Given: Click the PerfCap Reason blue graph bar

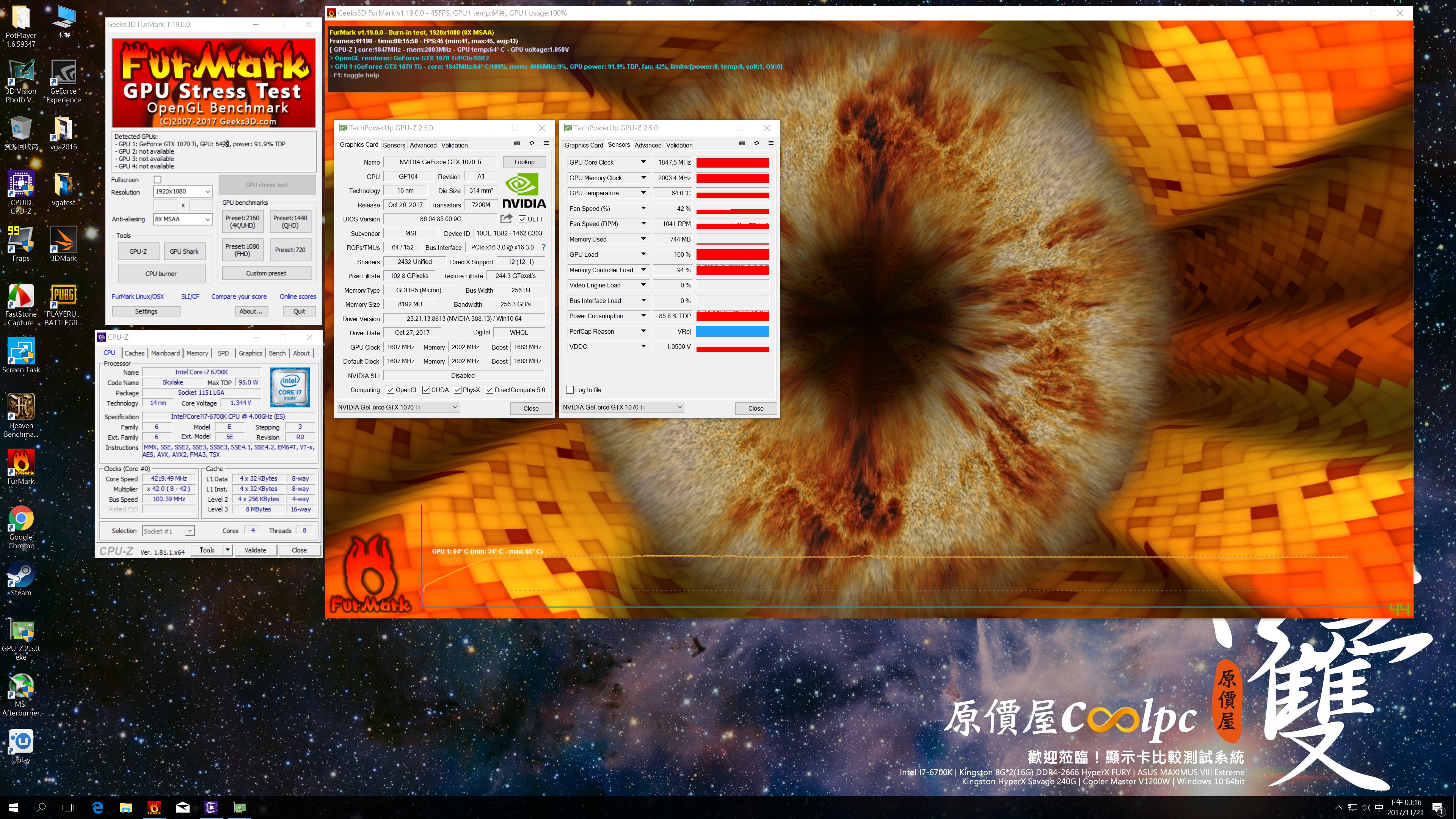Looking at the screenshot, I should [x=733, y=331].
